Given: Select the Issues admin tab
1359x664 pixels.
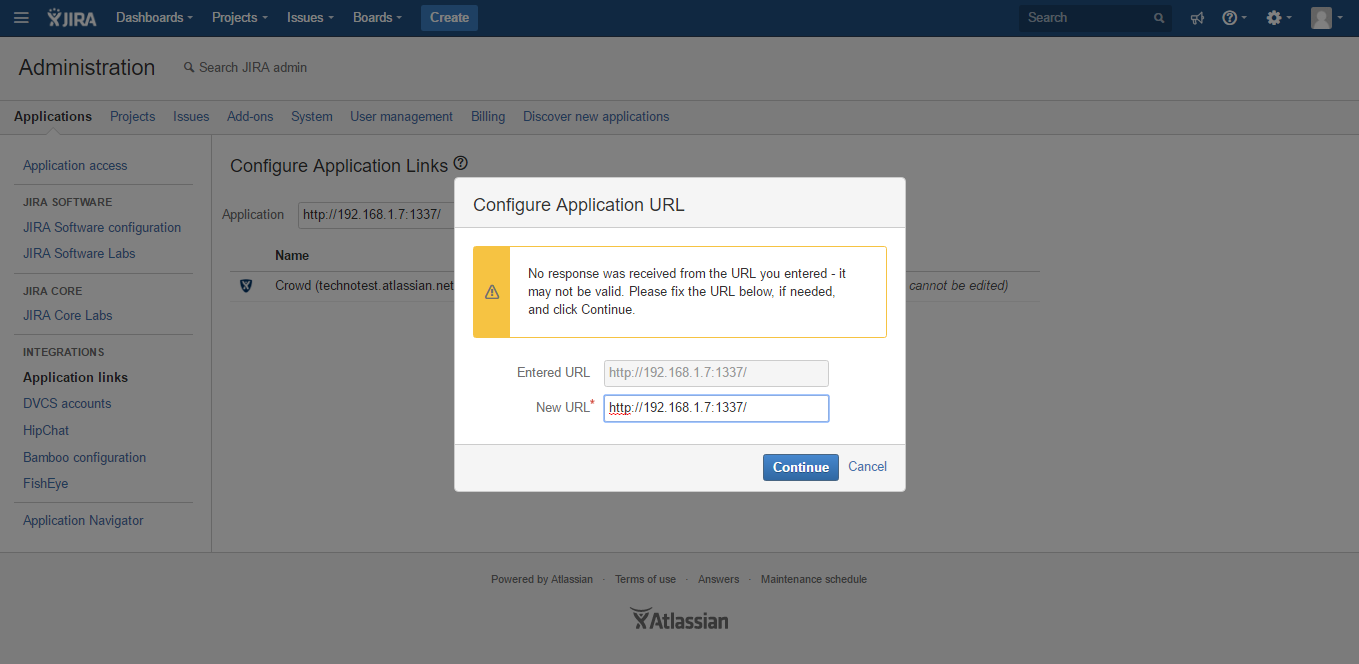Looking at the screenshot, I should (191, 117).
